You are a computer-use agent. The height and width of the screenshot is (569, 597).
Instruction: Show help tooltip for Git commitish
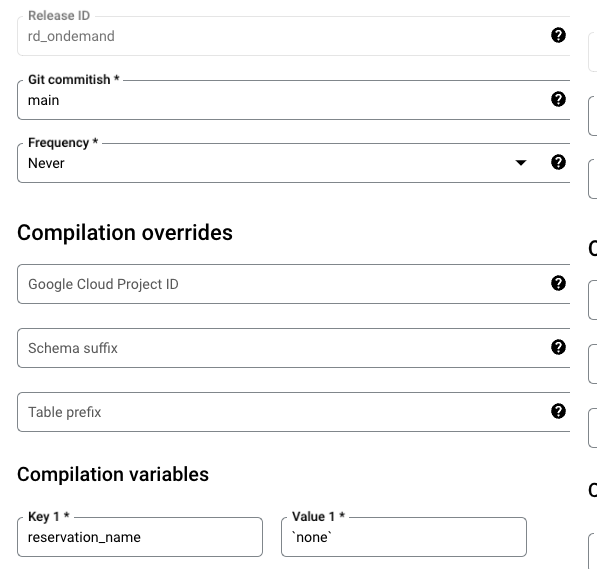tap(558, 99)
